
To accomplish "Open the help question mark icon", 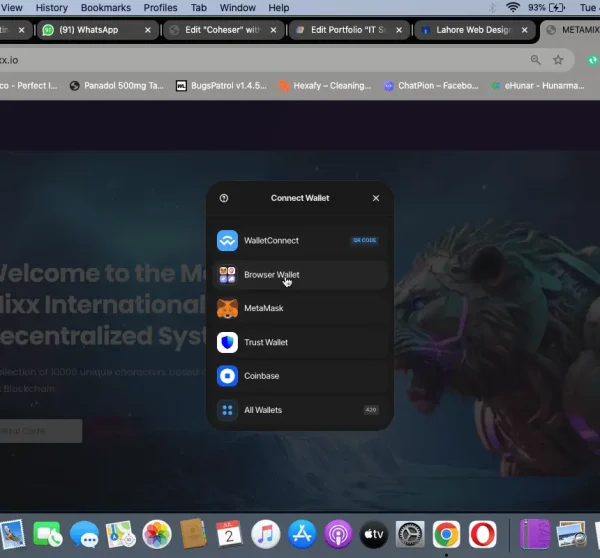I will [x=224, y=198].
